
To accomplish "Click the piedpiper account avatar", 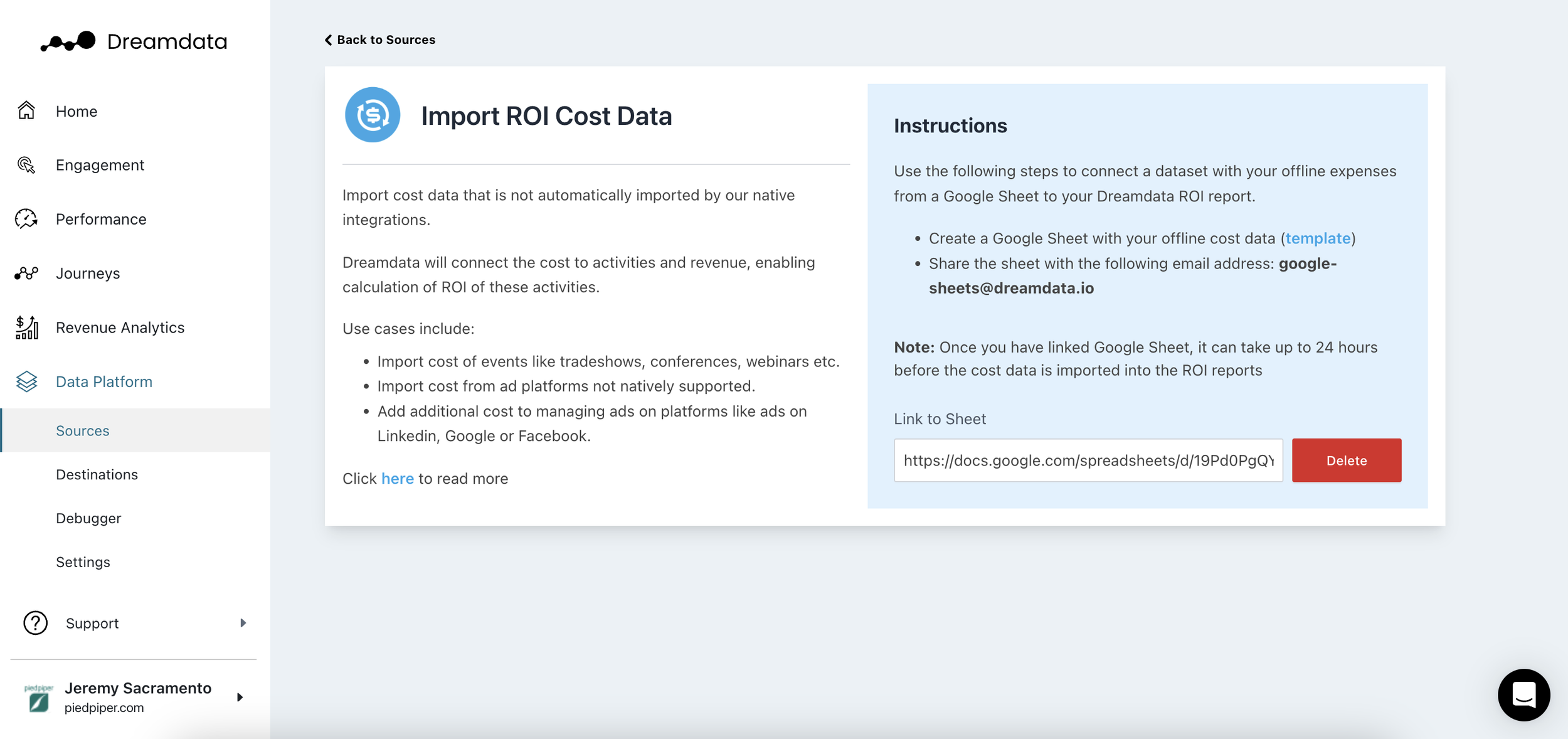I will [39, 698].
